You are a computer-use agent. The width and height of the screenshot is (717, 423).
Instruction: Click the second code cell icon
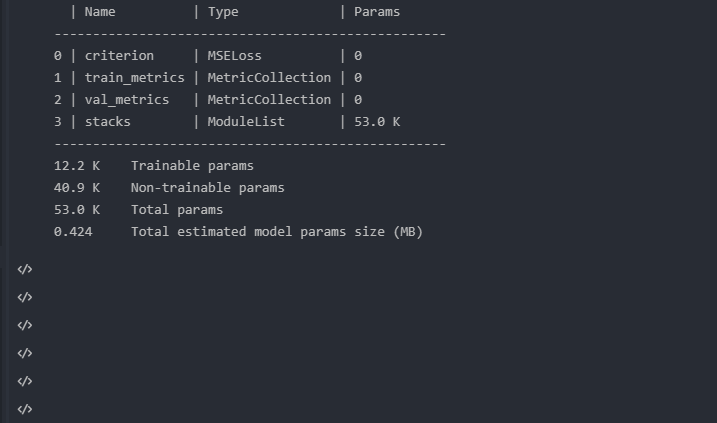coord(25,297)
